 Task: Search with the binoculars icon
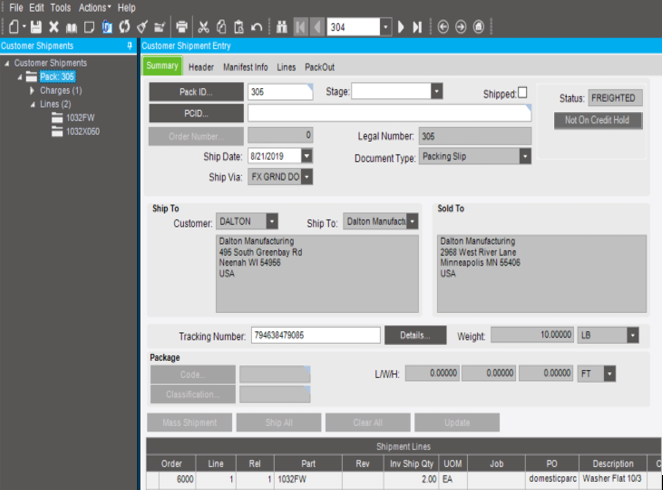tap(282, 27)
